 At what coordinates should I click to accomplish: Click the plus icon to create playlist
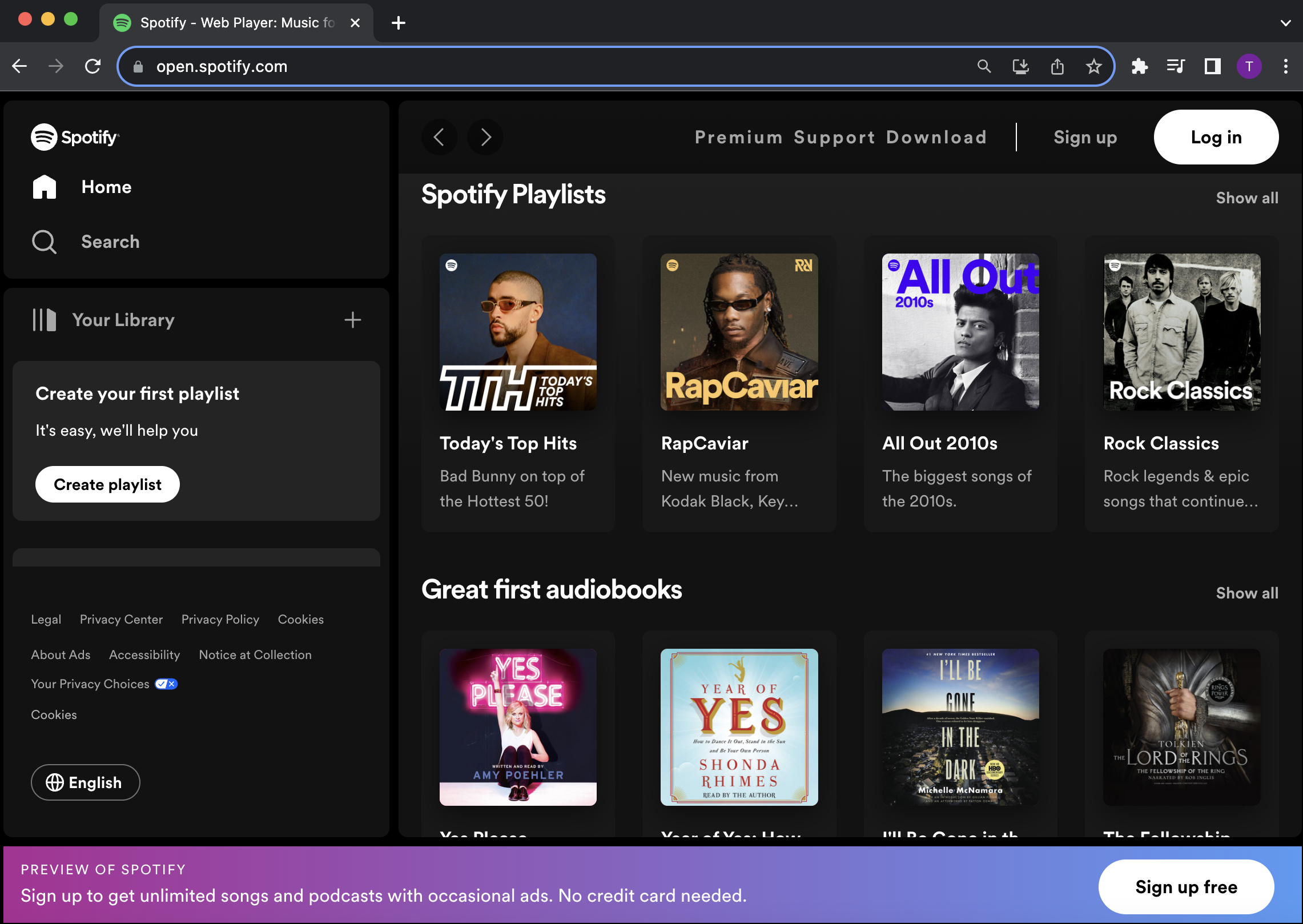point(353,320)
